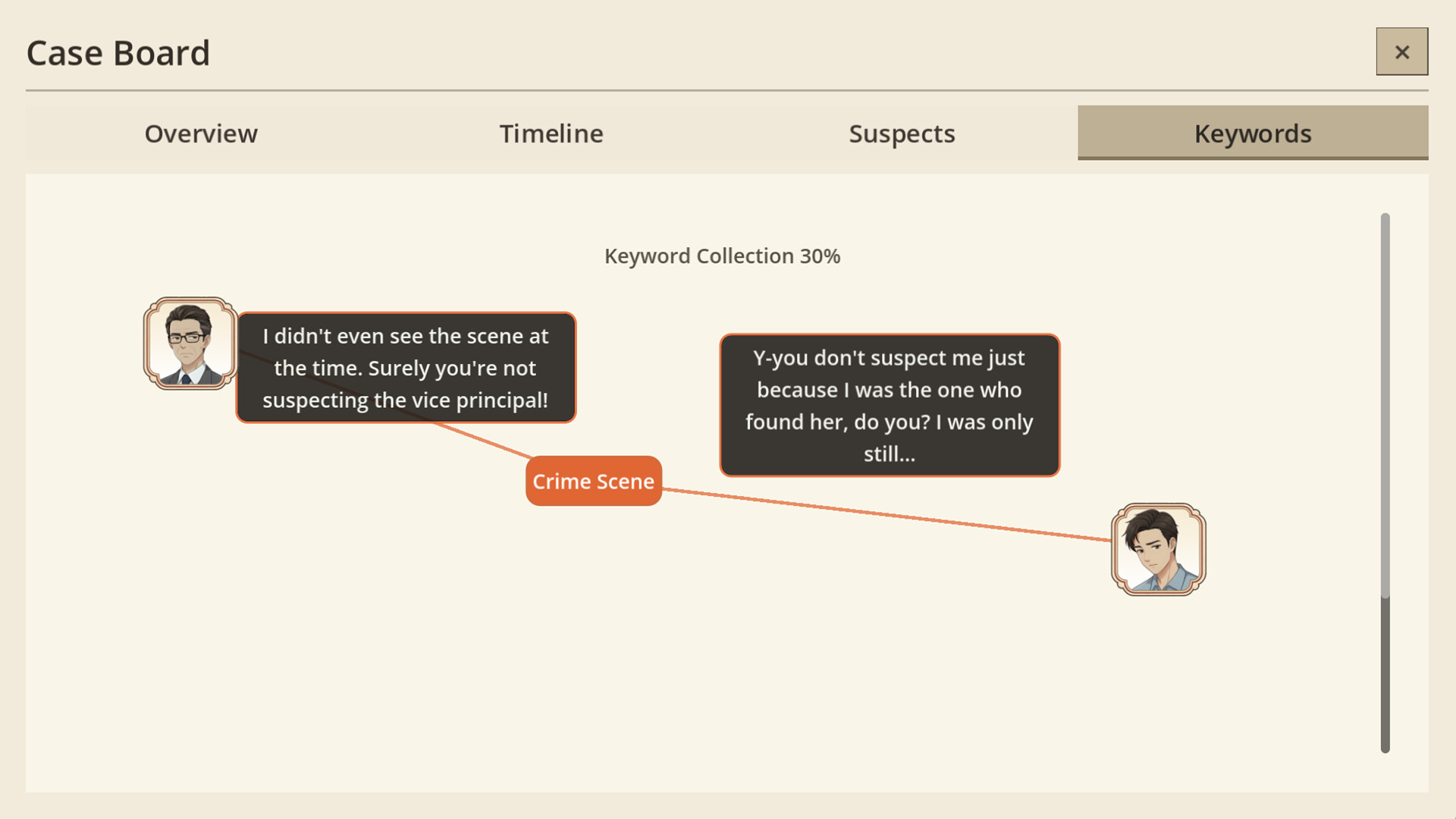
Task: Click the Keyword Collection 30% progress label
Action: 721,256
